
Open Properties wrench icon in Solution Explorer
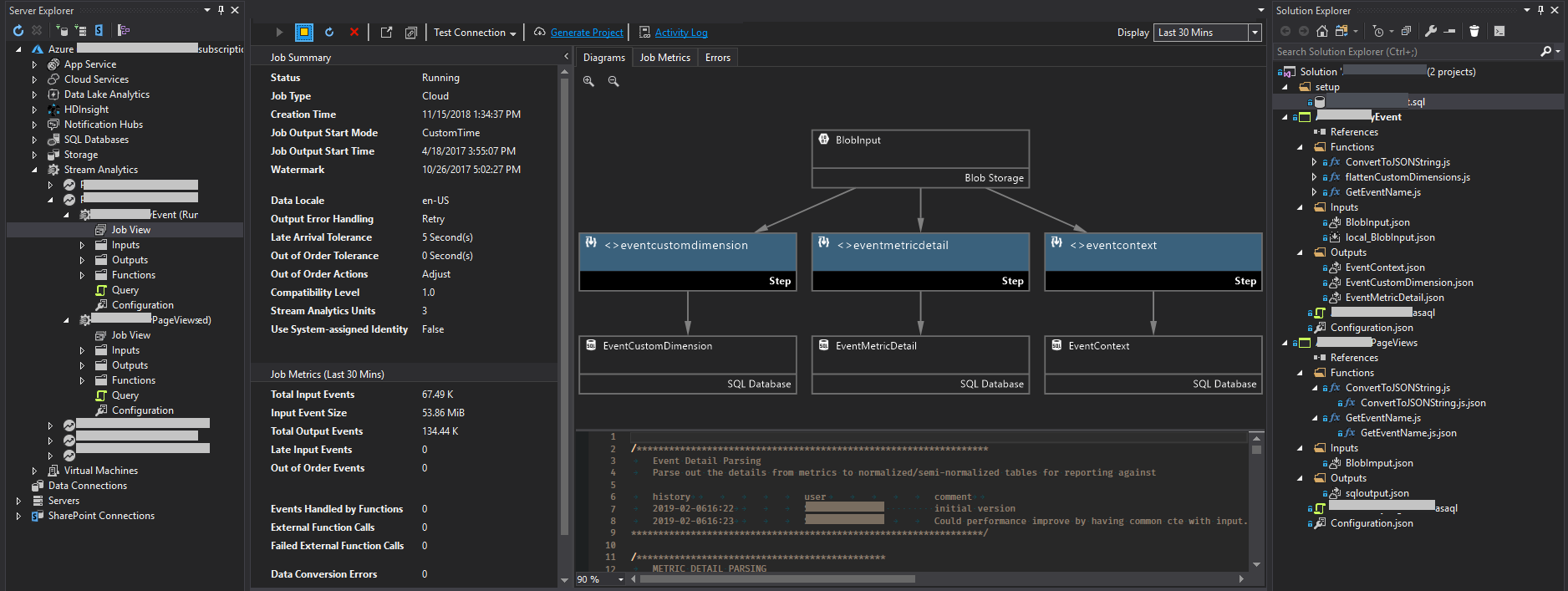(x=1431, y=31)
